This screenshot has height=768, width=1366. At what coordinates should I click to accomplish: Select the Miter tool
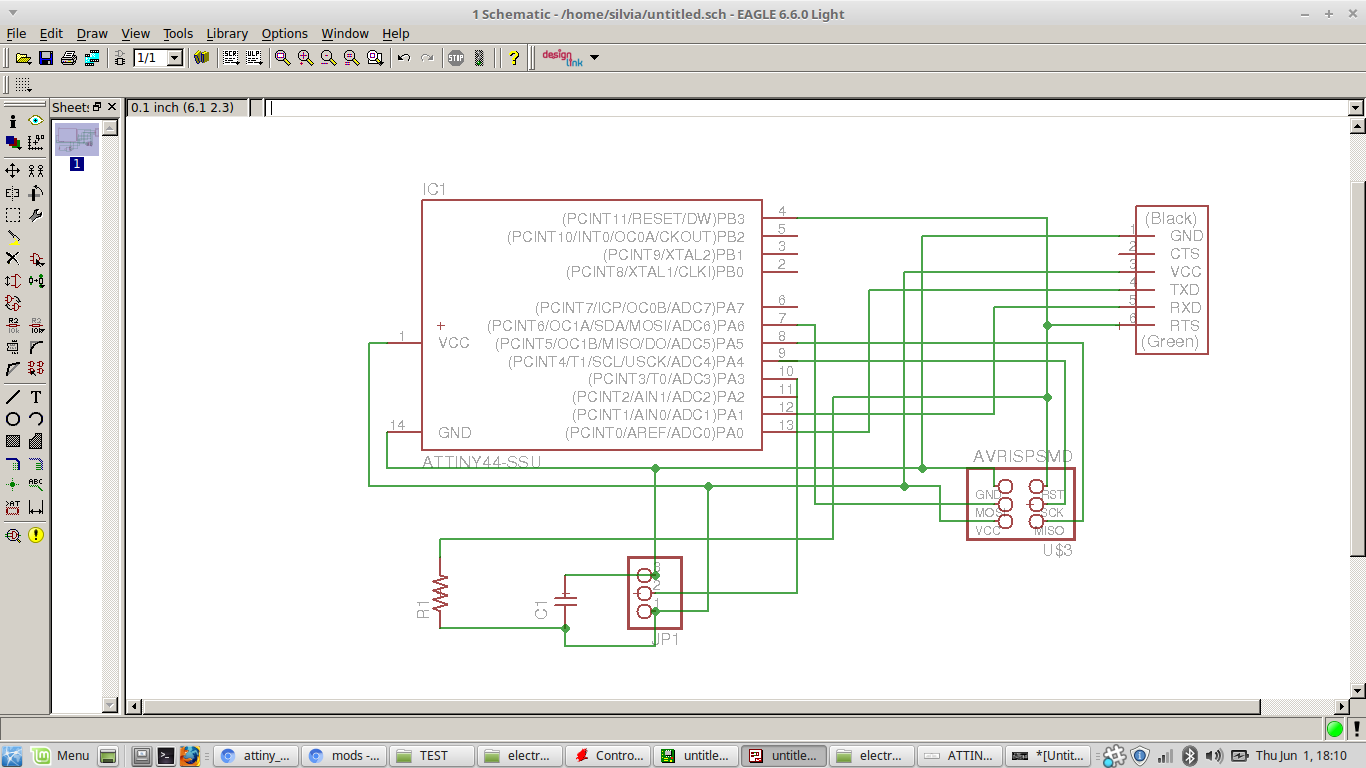(x=36, y=347)
